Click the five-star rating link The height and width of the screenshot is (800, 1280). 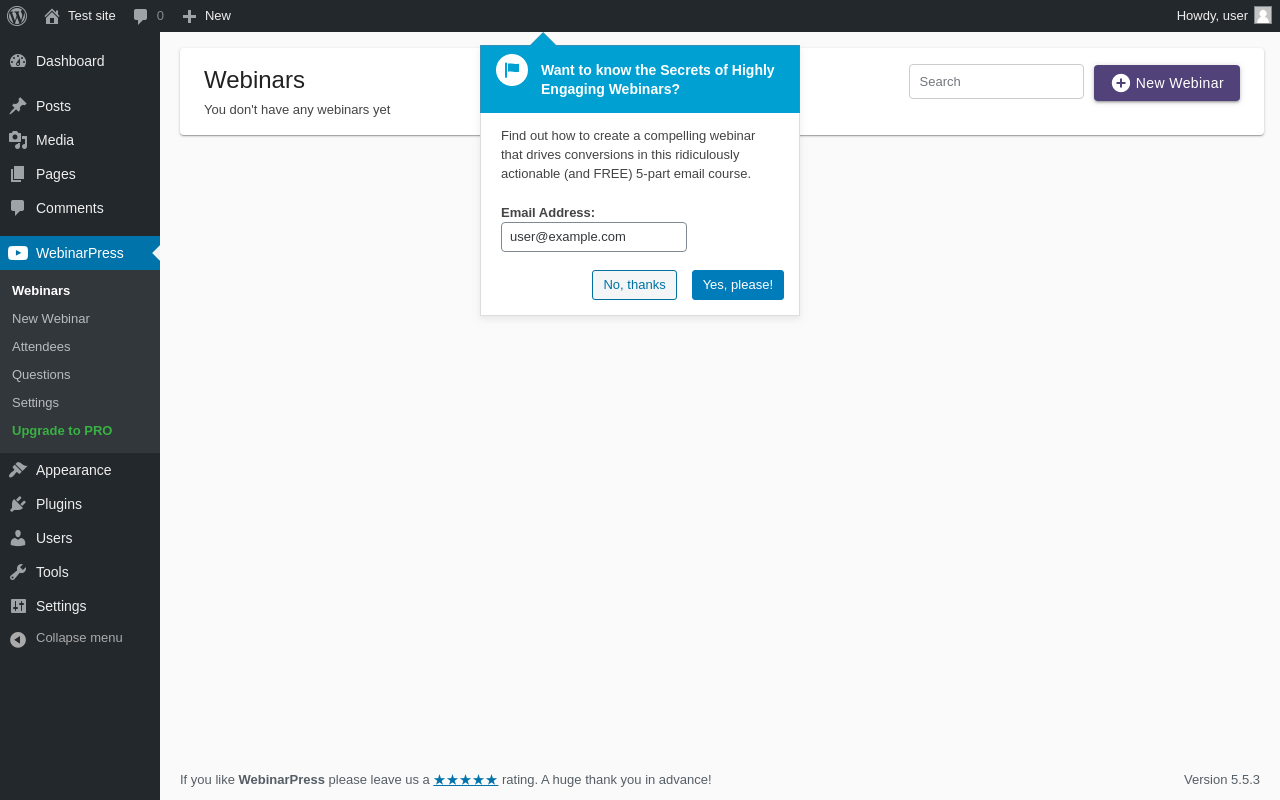pyautogui.click(x=465, y=779)
